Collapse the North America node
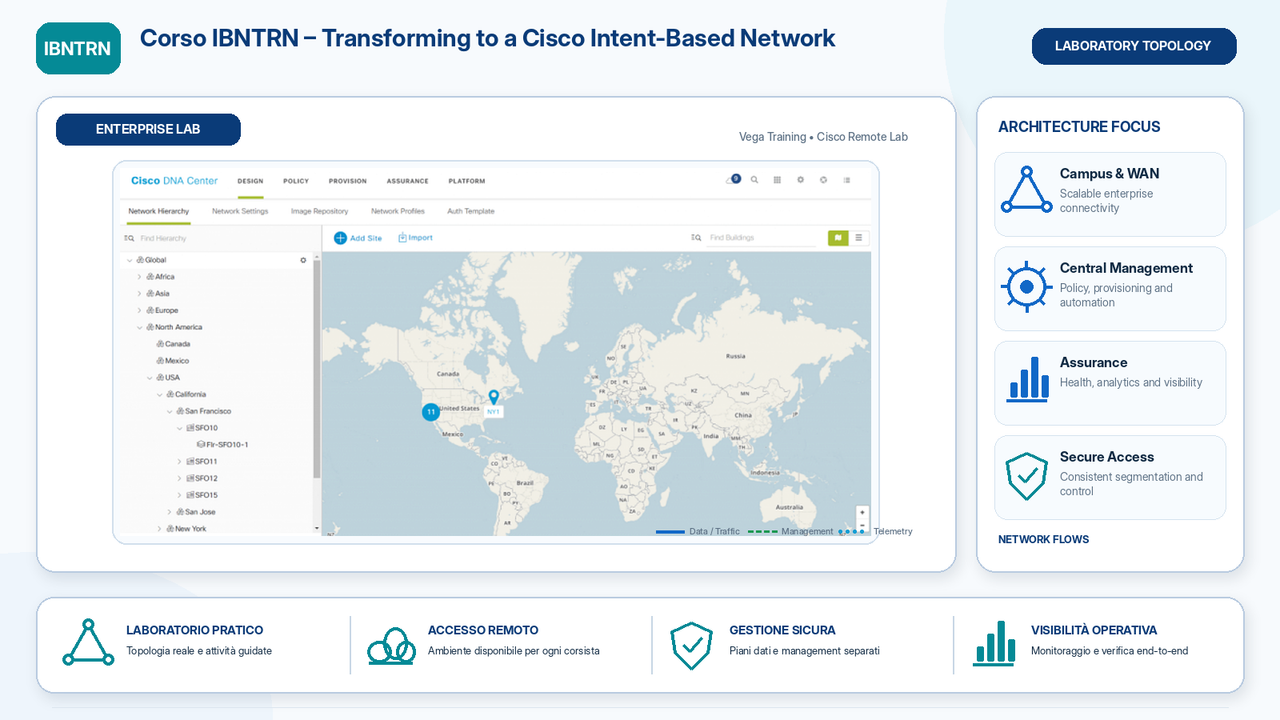This screenshot has height=720, width=1280. pyautogui.click(x=139, y=327)
